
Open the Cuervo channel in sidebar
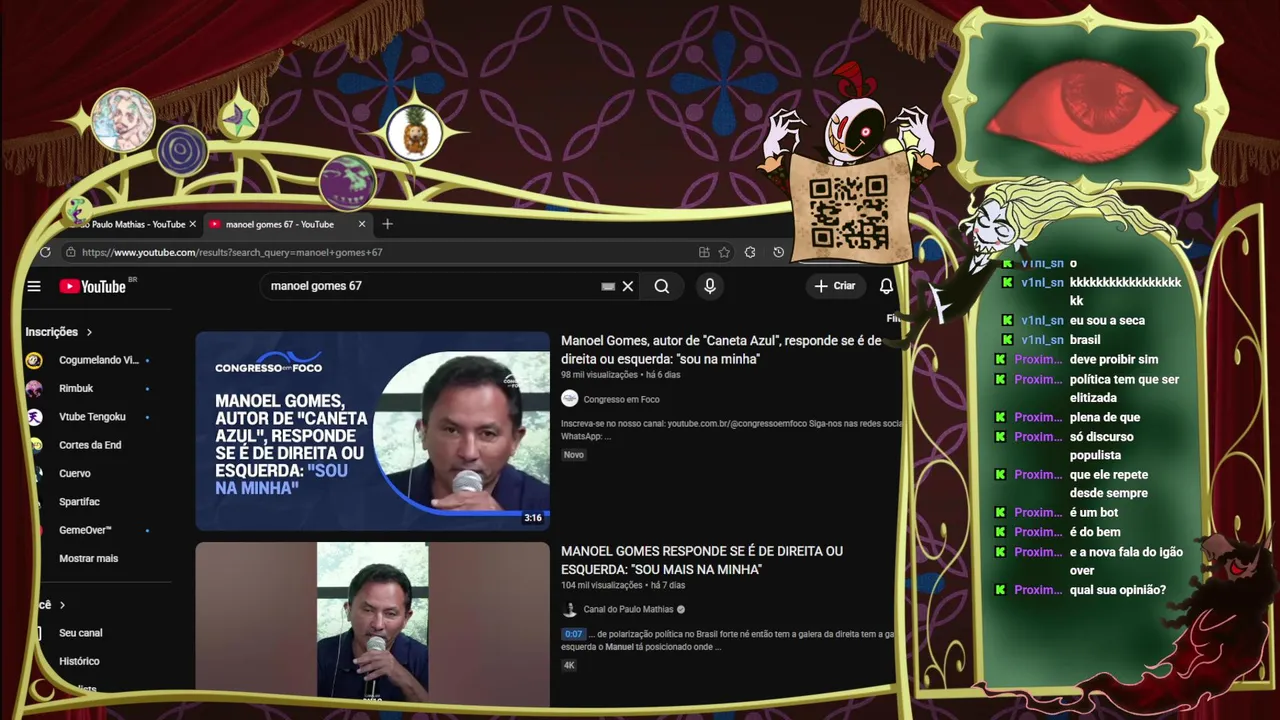point(75,473)
